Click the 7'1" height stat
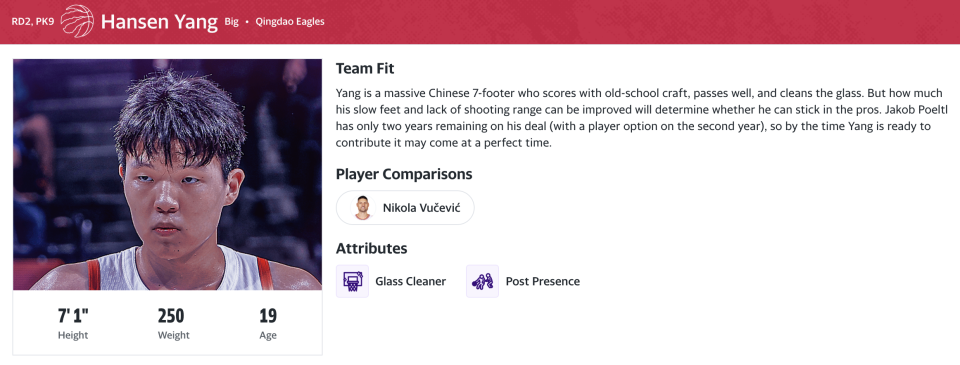This screenshot has width=960, height=365. click(73, 316)
